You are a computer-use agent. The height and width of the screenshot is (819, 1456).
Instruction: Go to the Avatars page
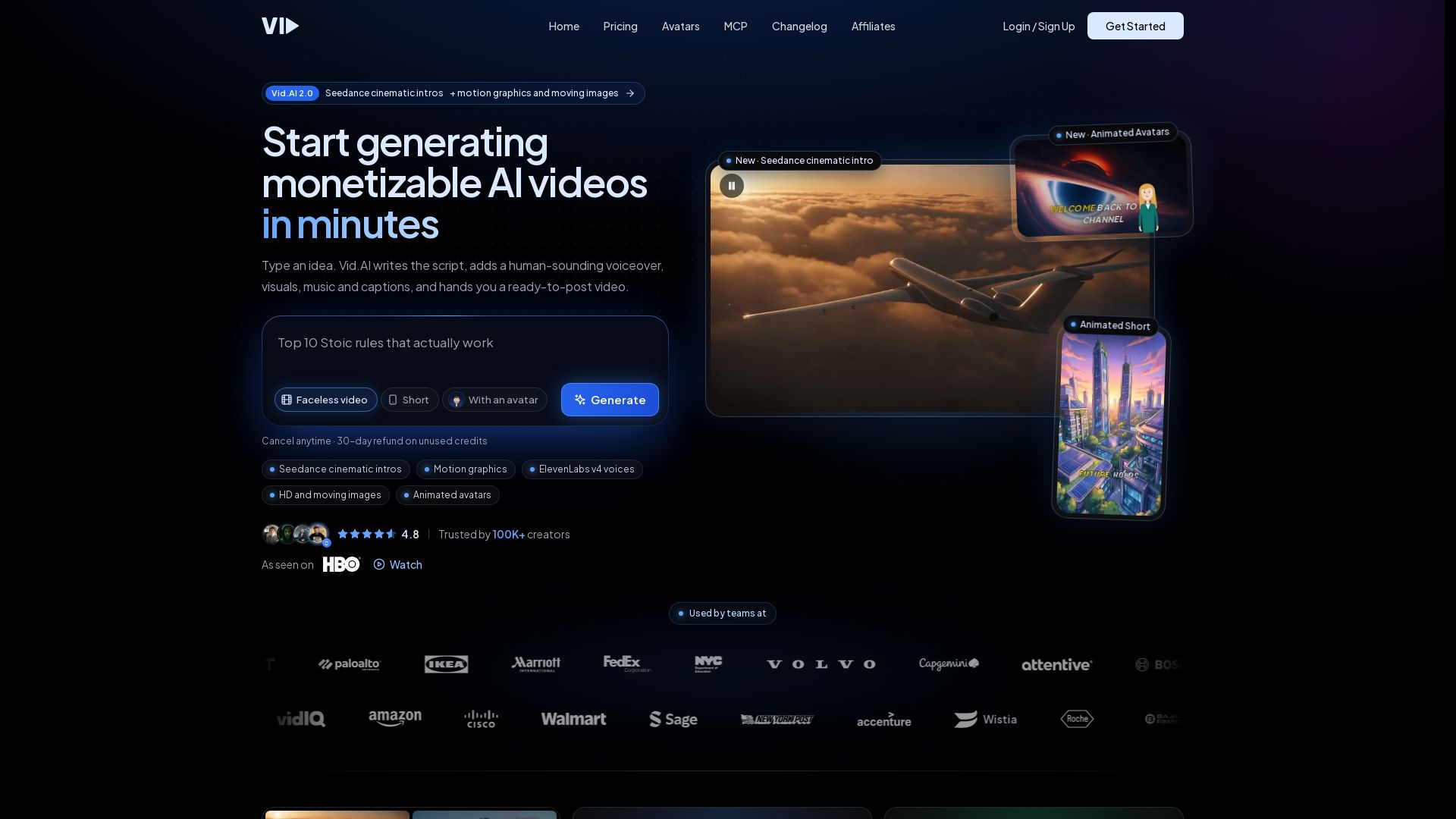point(681,26)
